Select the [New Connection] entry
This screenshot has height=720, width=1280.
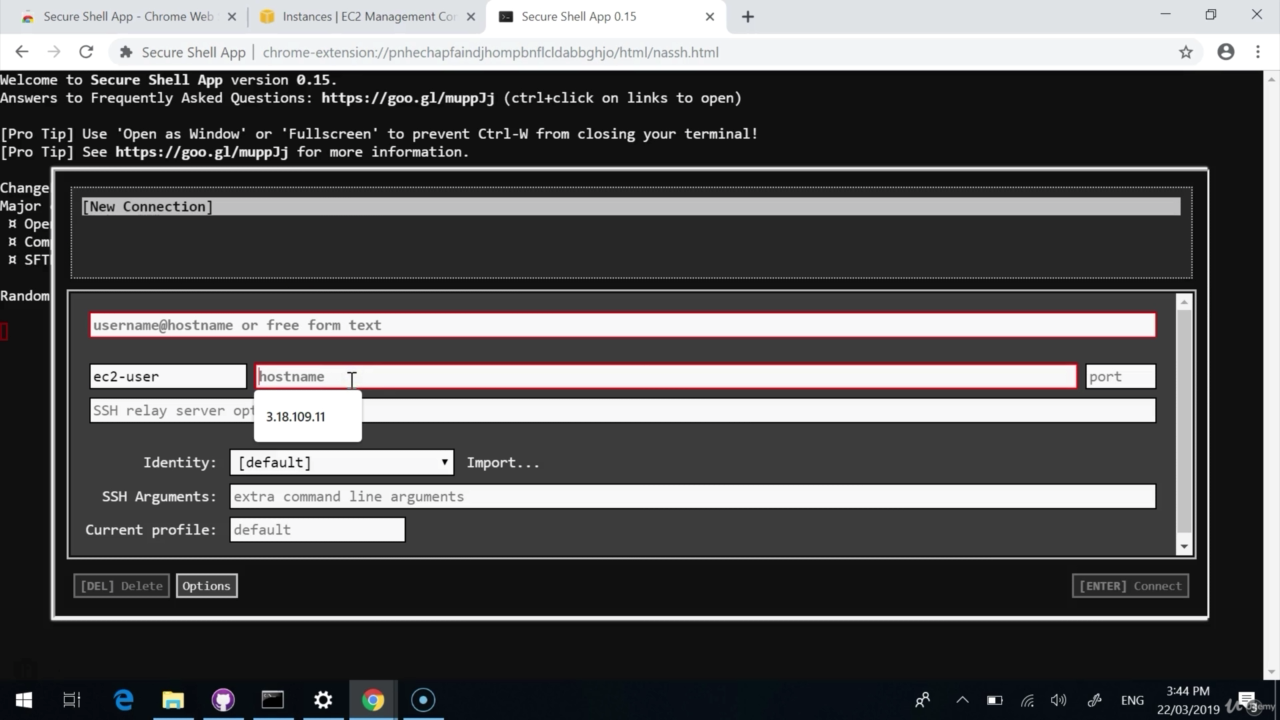click(x=631, y=206)
